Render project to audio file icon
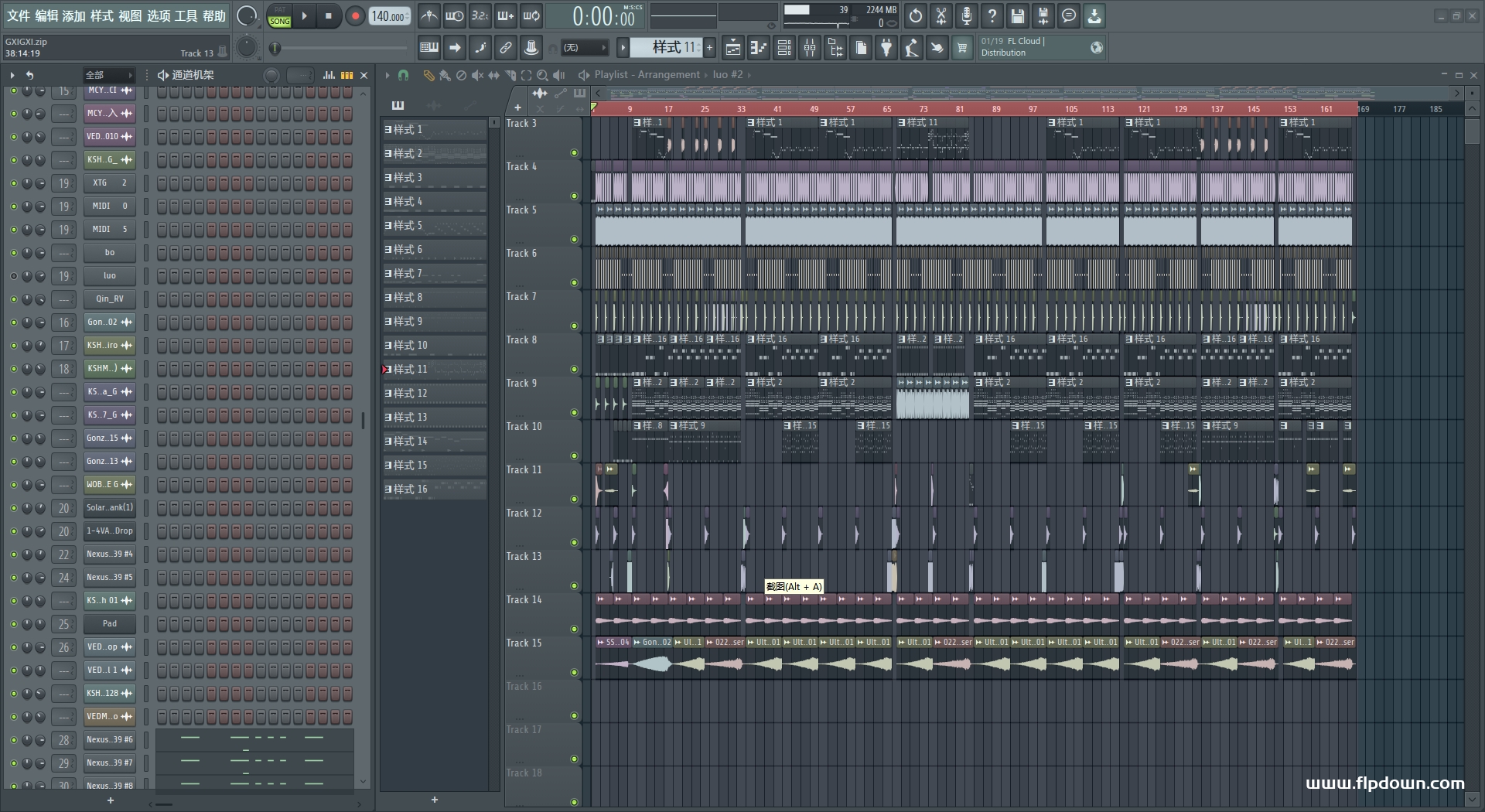Image resolution: width=1485 pixels, height=812 pixels. [1043, 15]
